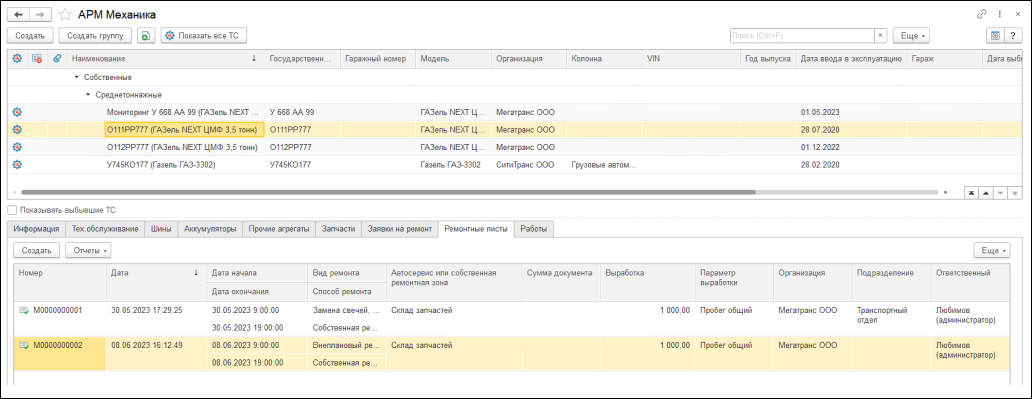Focus the Поиск (Ctrl+F) search field

[x=802, y=36]
